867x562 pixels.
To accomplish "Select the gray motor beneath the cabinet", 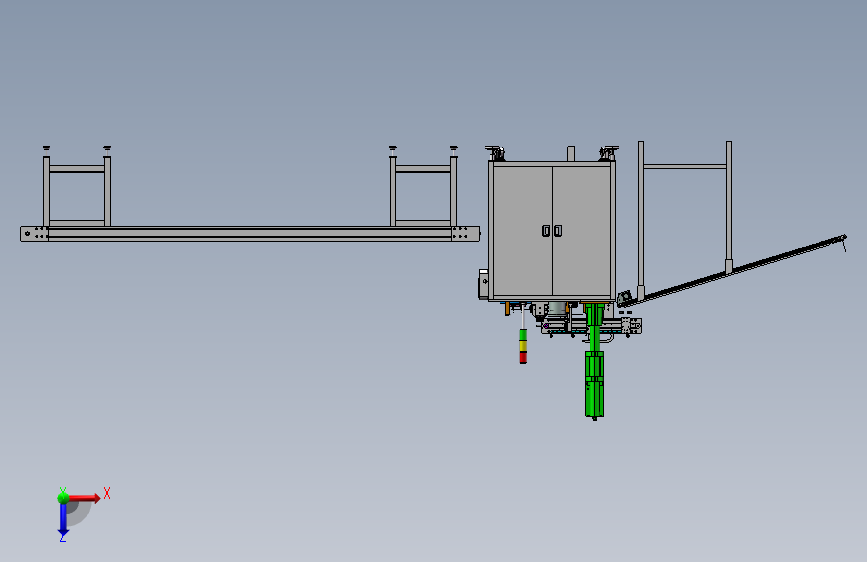I will click(557, 309).
